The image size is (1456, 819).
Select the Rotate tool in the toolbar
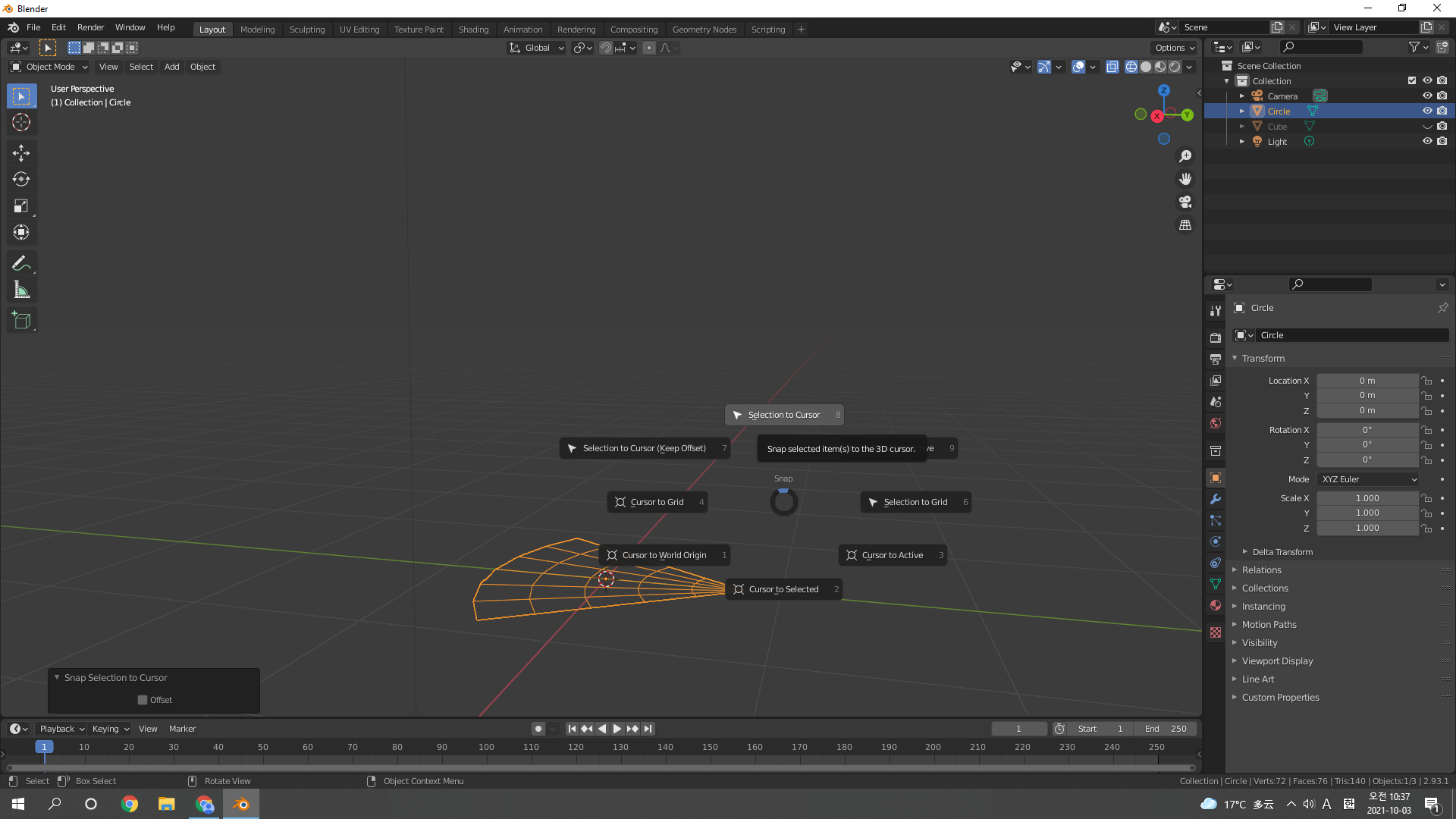click(x=21, y=180)
